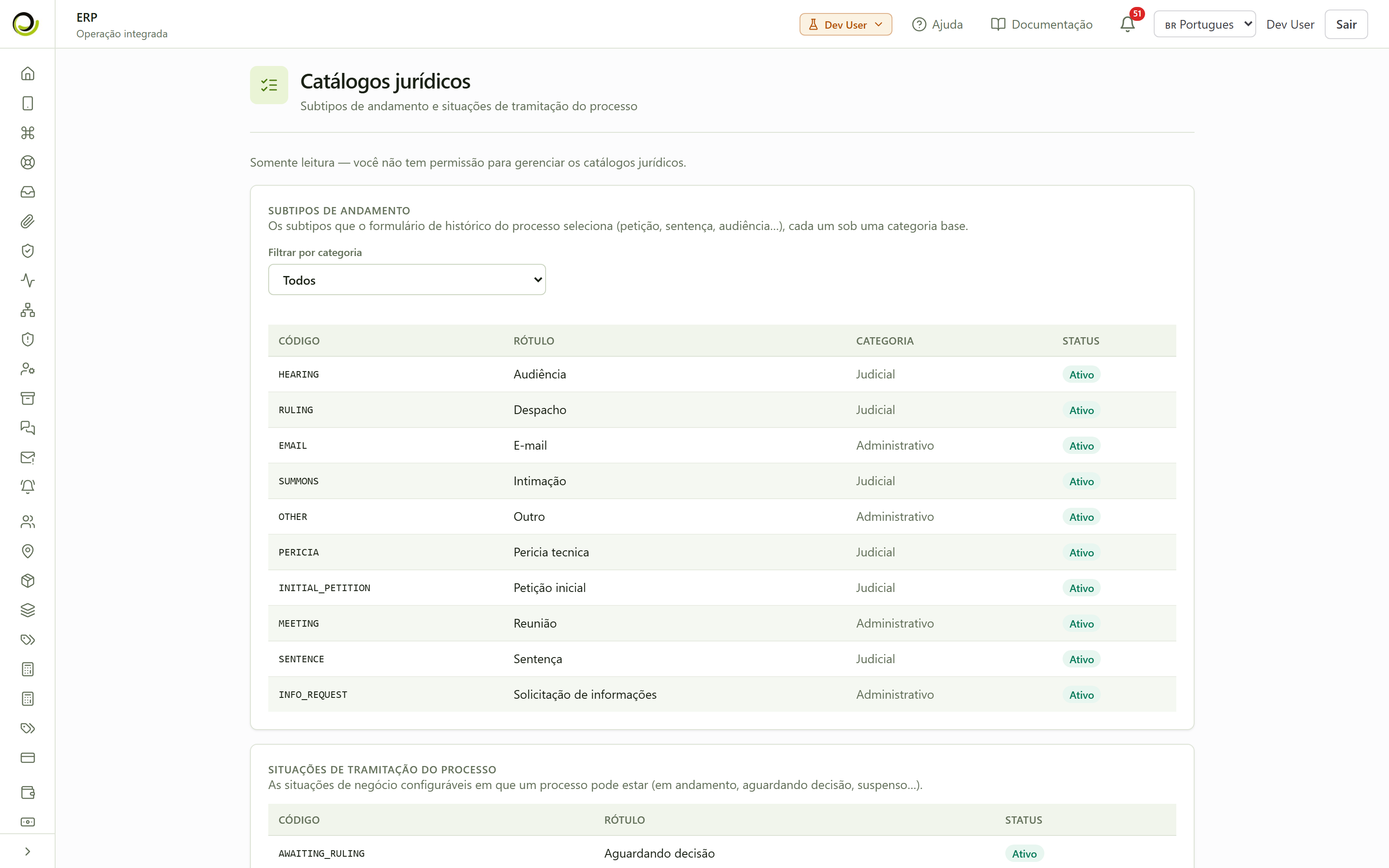The image size is (1389, 868).
Task: Select the INITIAL_PETITION code cell
Action: coord(324,588)
